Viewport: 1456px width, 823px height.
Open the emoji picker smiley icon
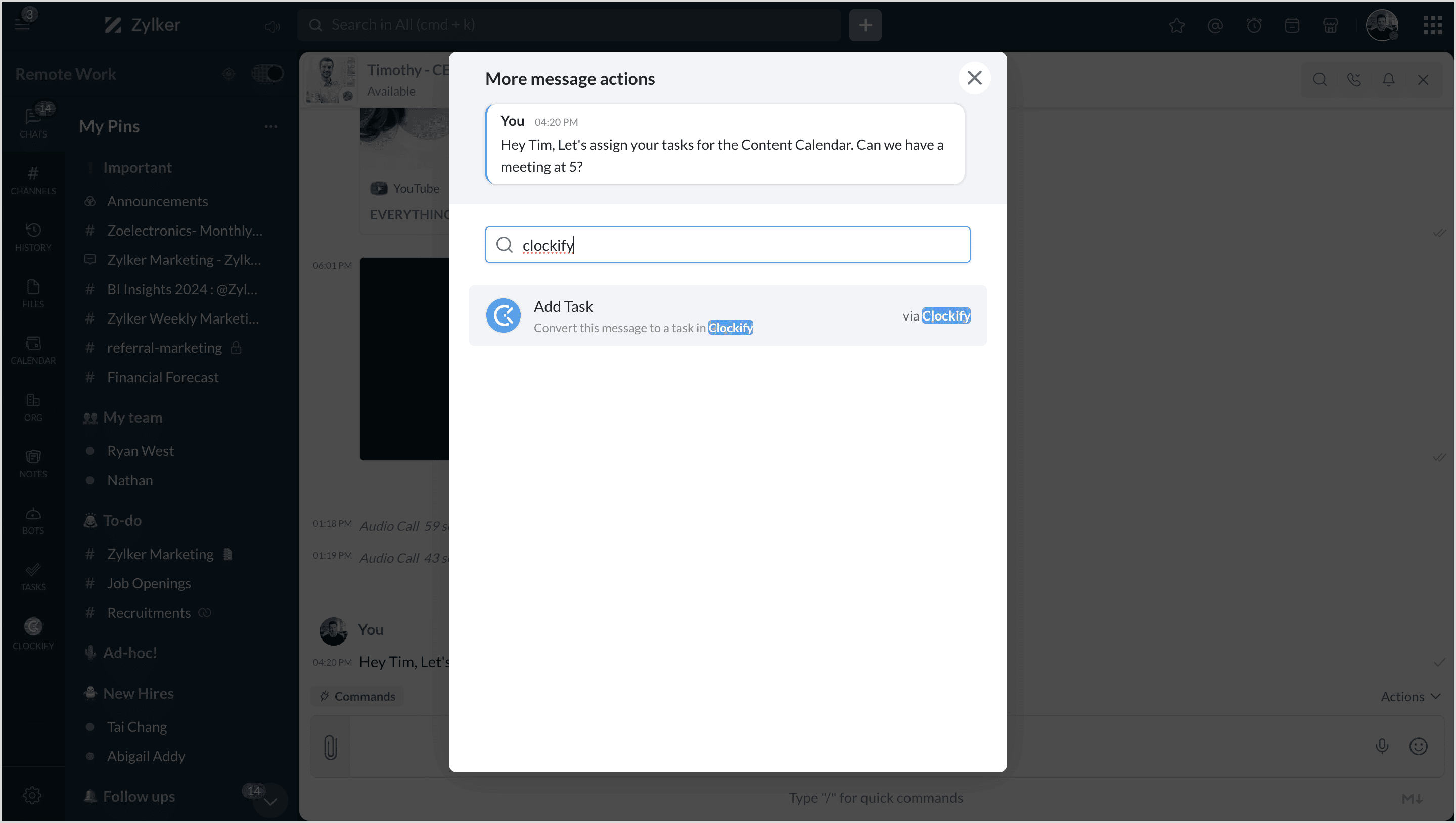click(x=1418, y=746)
